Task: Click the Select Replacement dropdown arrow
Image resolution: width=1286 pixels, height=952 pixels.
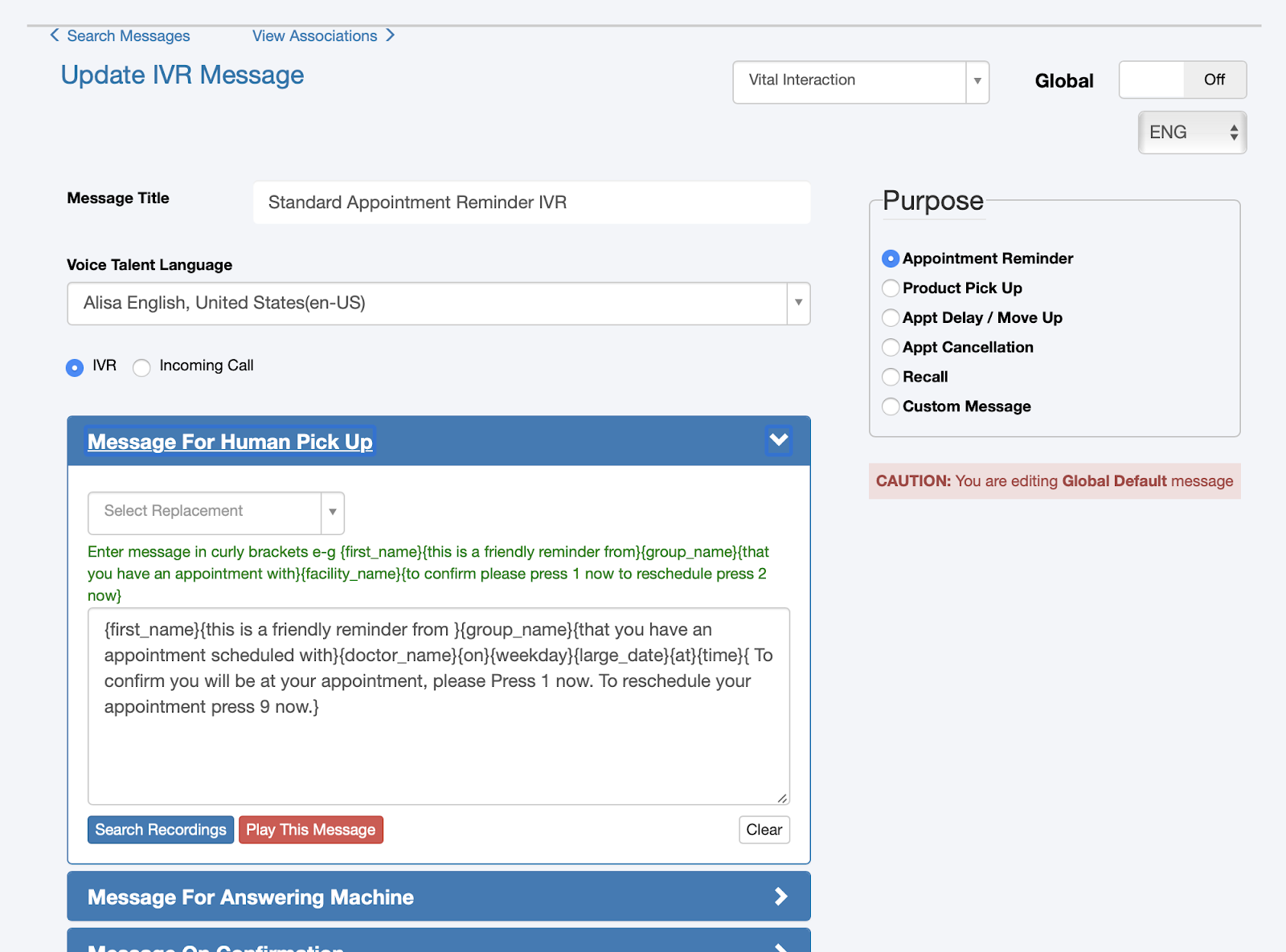Action: pyautogui.click(x=333, y=513)
